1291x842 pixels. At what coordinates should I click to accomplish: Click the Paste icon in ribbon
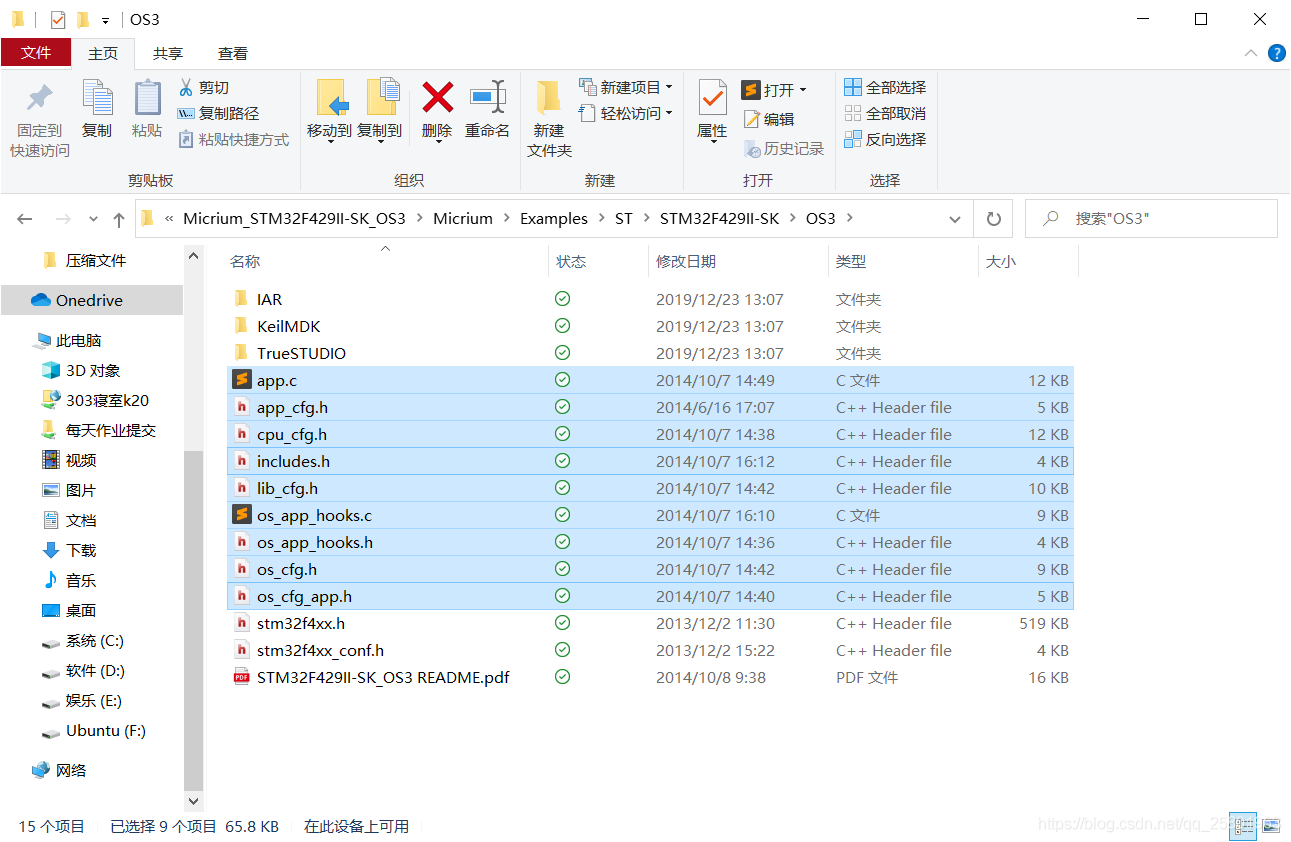click(147, 98)
